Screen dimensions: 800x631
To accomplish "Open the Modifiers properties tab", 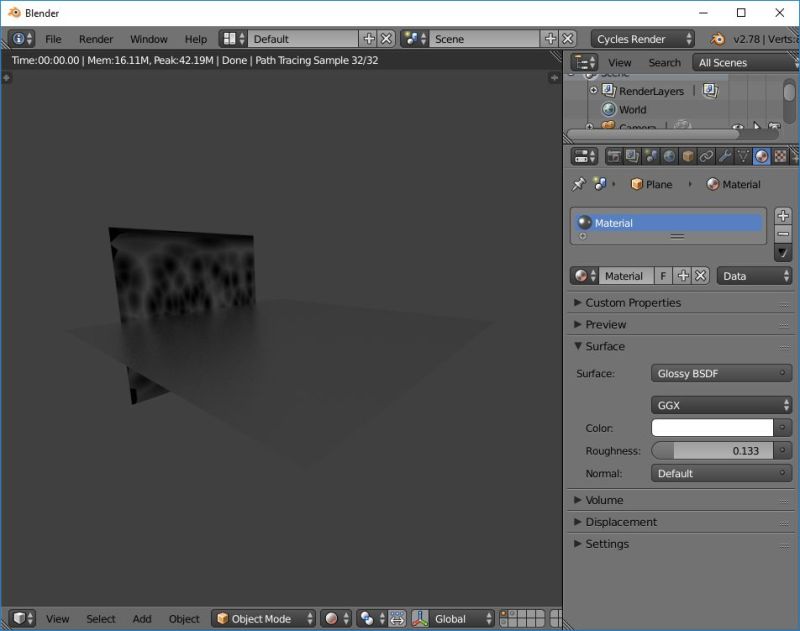I will 722,156.
